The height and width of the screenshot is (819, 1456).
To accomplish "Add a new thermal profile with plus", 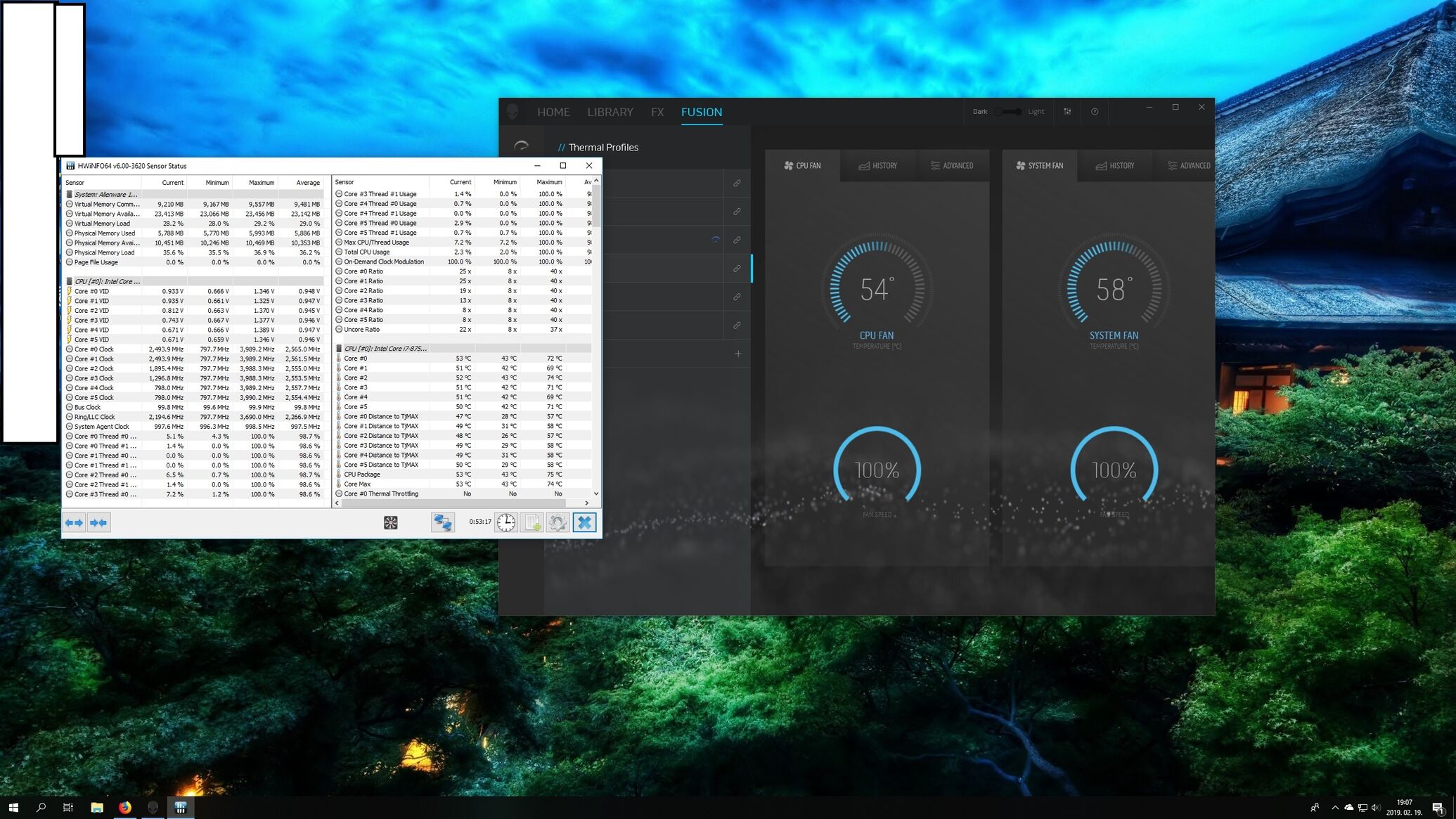I will point(738,354).
